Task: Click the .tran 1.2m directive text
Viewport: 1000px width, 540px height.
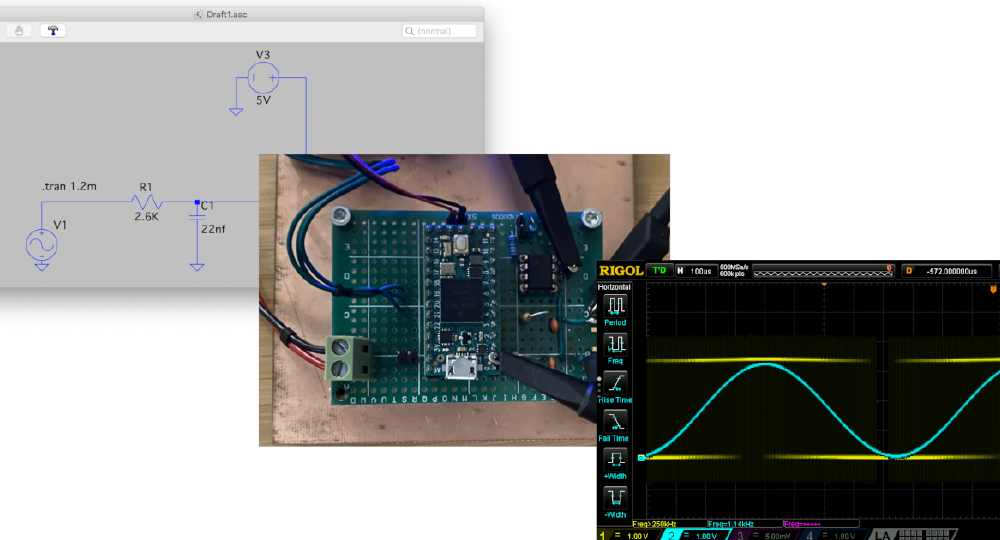Action: pyautogui.click(x=70, y=186)
